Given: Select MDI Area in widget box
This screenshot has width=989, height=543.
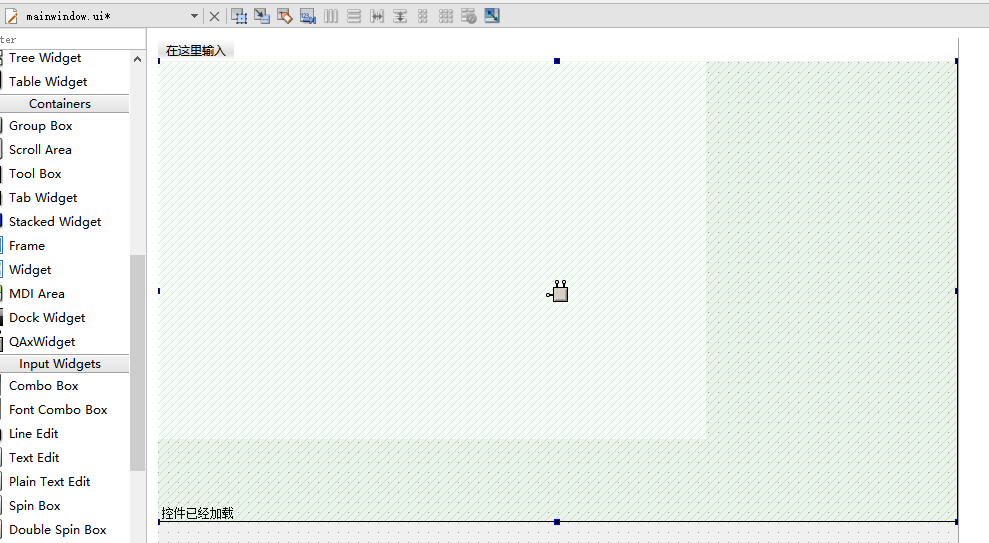Looking at the screenshot, I should click(37, 294).
